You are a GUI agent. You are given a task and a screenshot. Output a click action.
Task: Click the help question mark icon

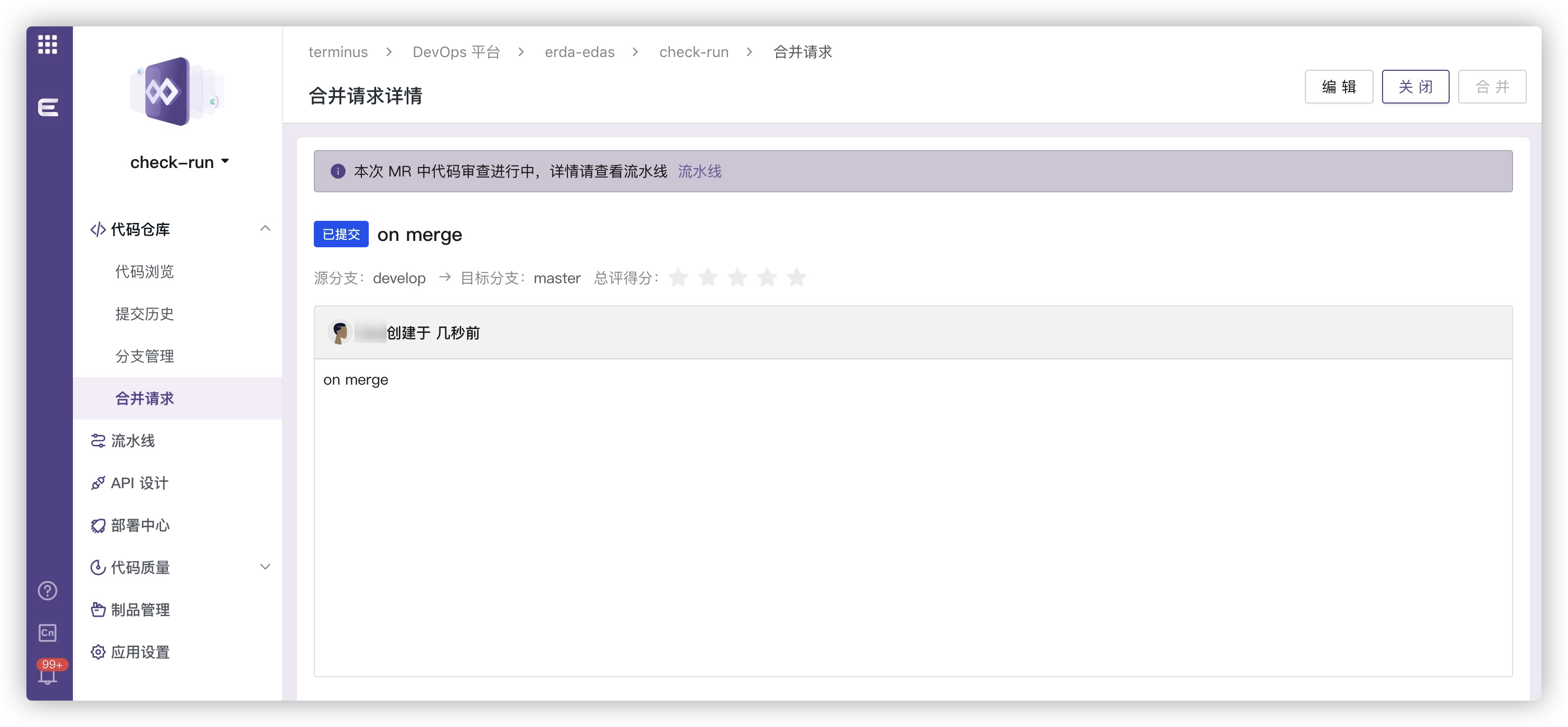point(47,590)
